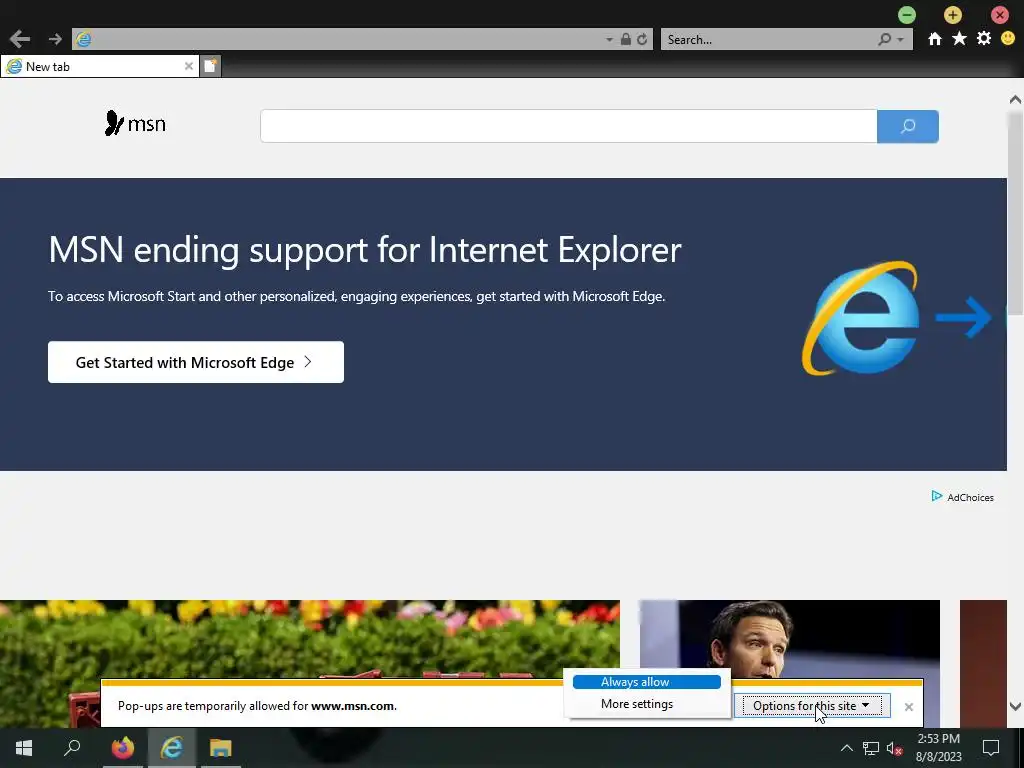Image resolution: width=1024 pixels, height=768 pixels.
Task: Choose Always allow from the pop-up menu
Action: pyautogui.click(x=647, y=682)
